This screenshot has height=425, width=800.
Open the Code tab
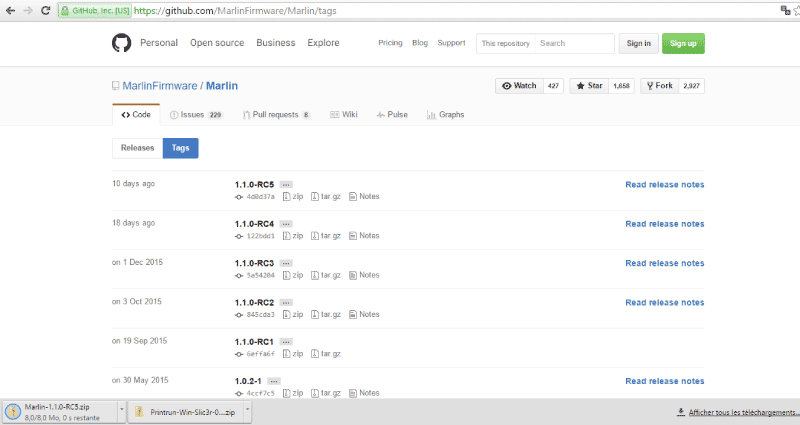pyautogui.click(x=136, y=115)
